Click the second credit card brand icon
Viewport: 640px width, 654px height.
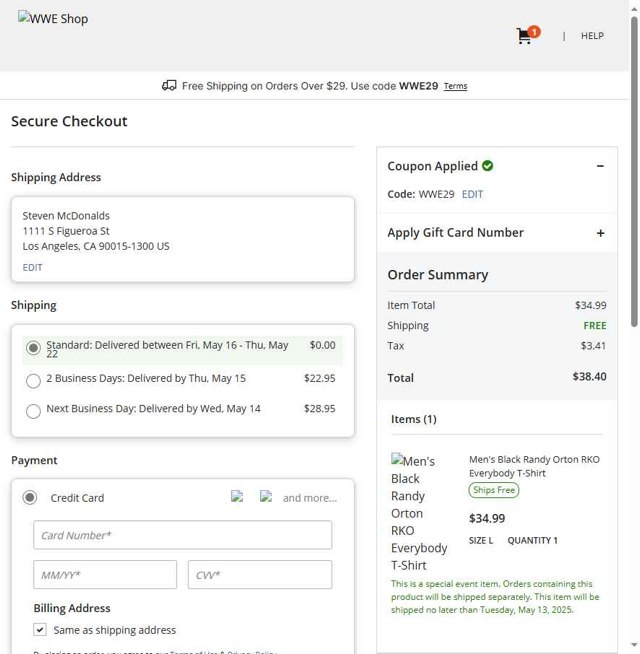pos(266,496)
